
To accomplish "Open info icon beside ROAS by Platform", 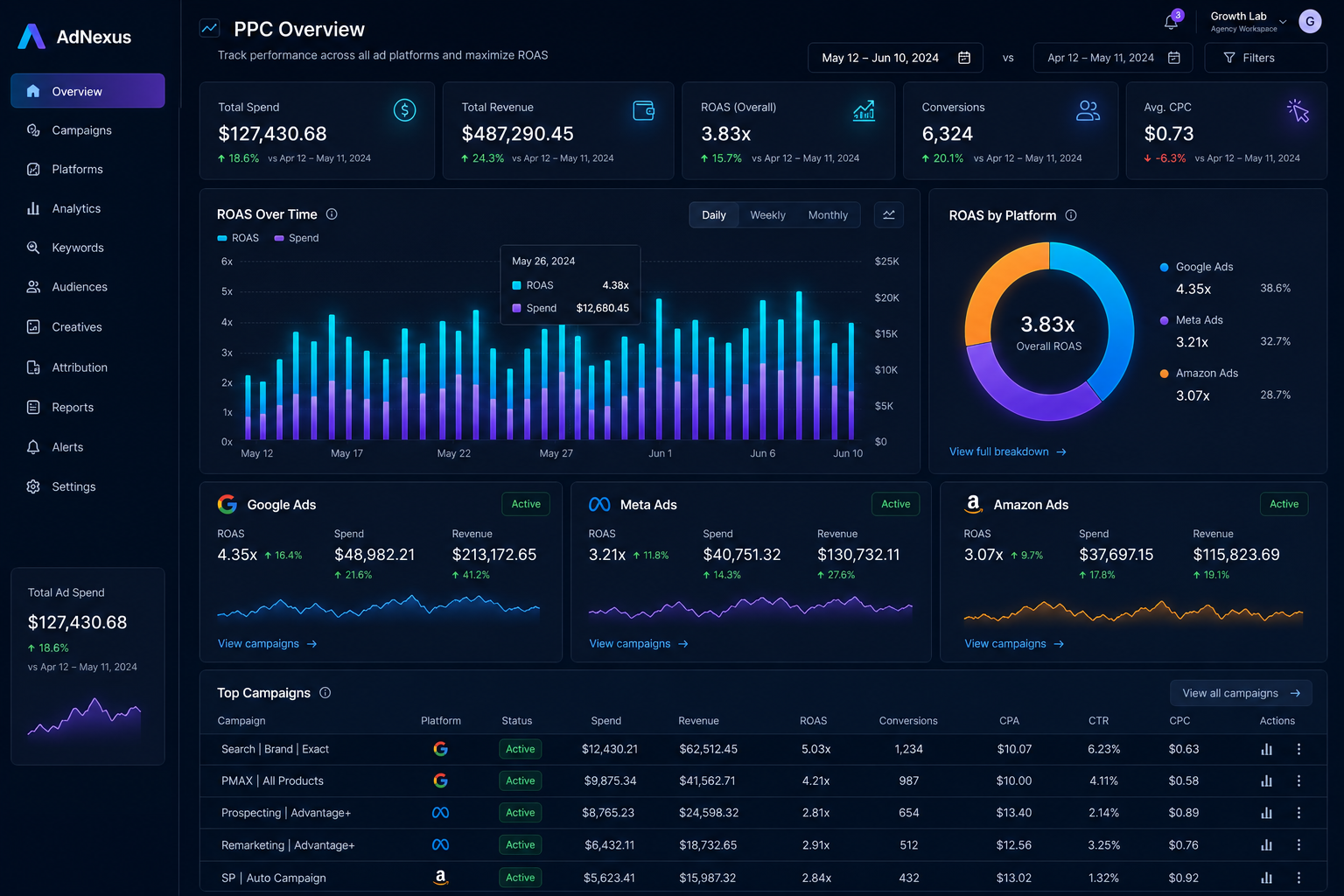I will (1070, 215).
